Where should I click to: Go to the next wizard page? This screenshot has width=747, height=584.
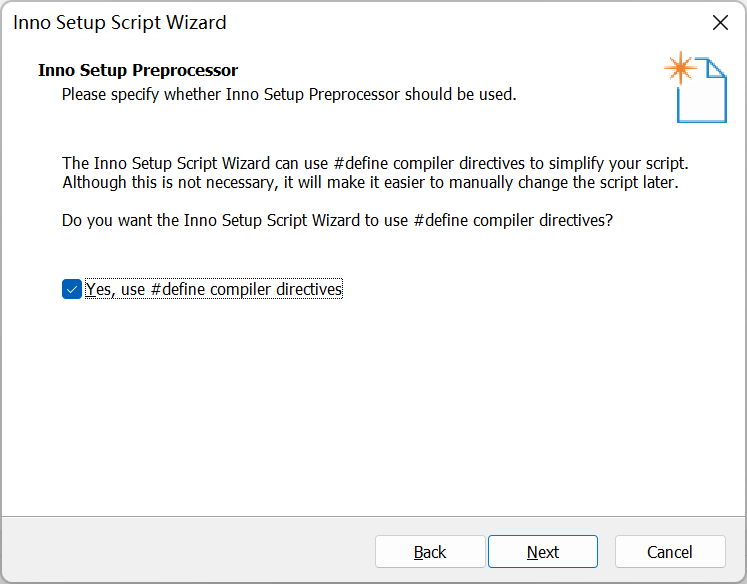[542, 552]
